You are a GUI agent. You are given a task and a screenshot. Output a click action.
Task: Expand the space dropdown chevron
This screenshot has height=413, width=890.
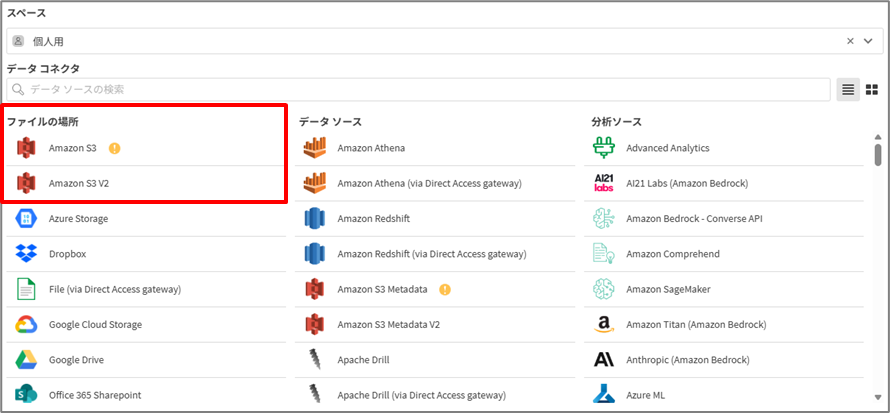[x=868, y=41]
